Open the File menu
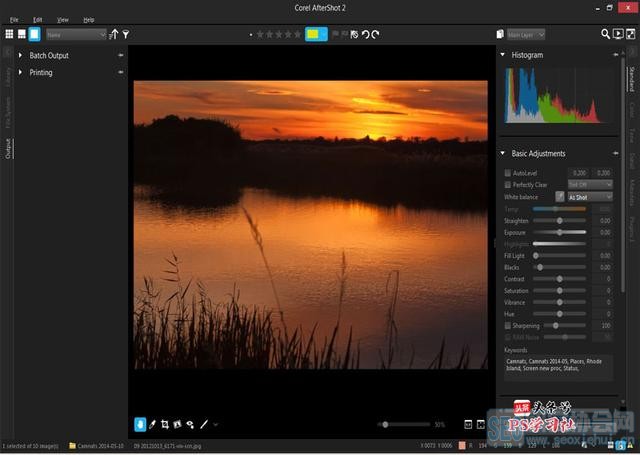Image resolution: width=640 pixels, height=455 pixels. 14,20
